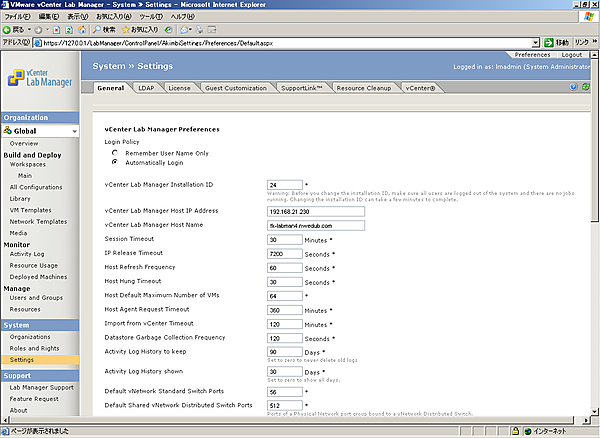Open Roles and Rights in the sidebar

[x=34, y=348]
